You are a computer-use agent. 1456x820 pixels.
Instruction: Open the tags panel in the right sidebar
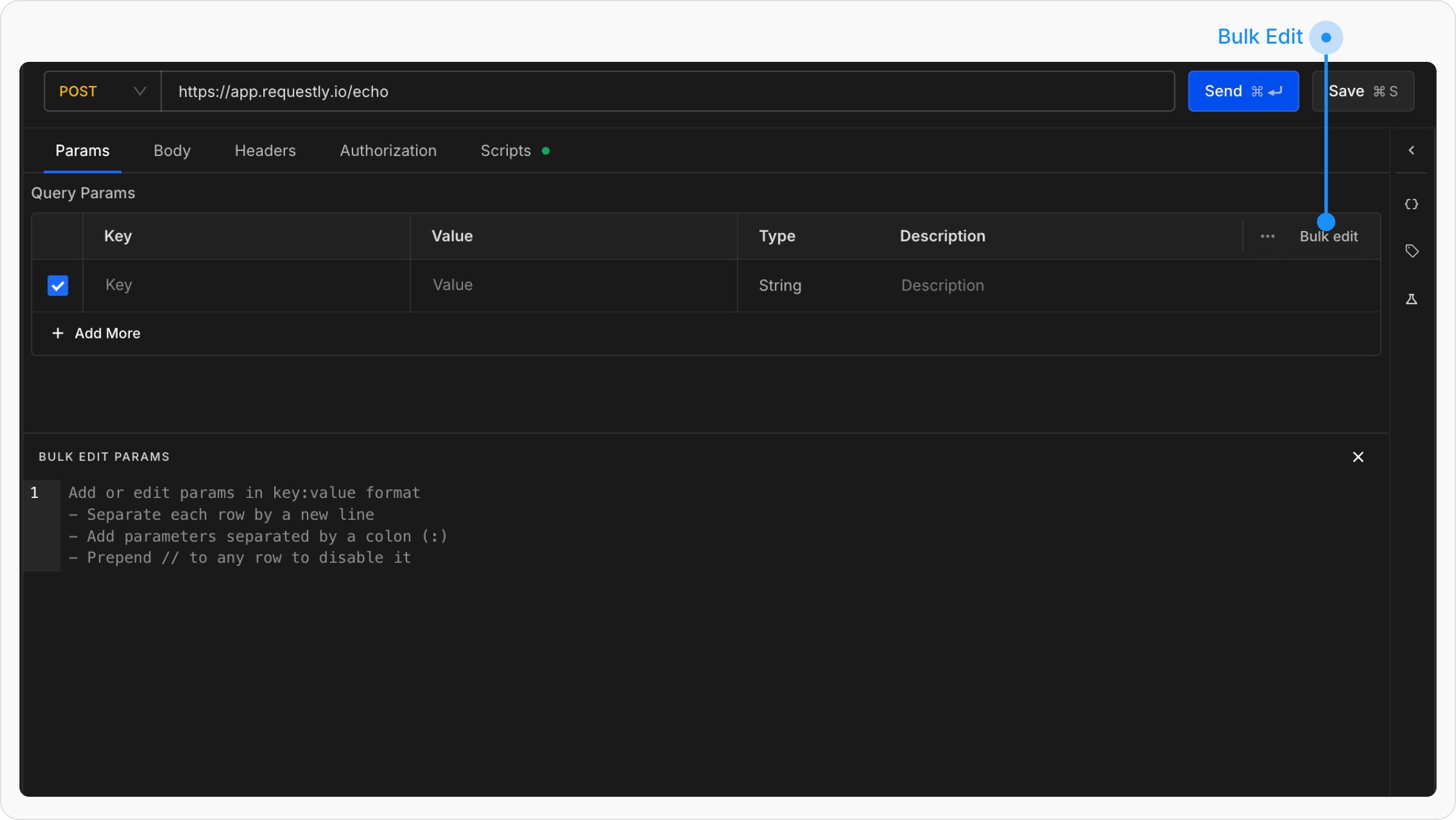coord(1412,250)
